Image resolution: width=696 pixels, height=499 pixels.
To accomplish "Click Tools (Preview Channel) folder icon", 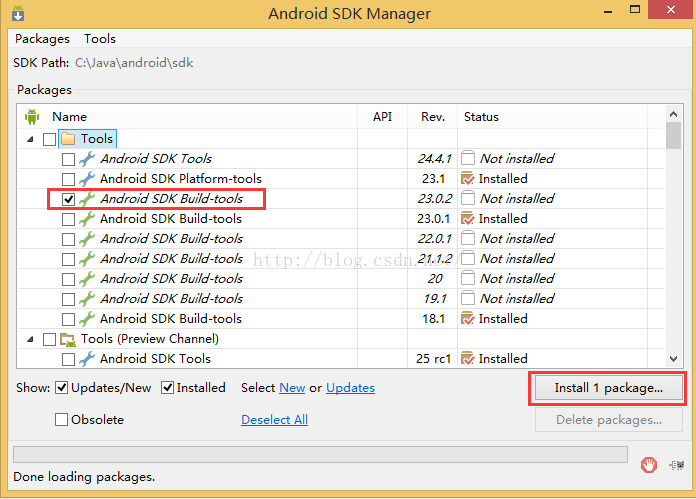I will 68,340.
